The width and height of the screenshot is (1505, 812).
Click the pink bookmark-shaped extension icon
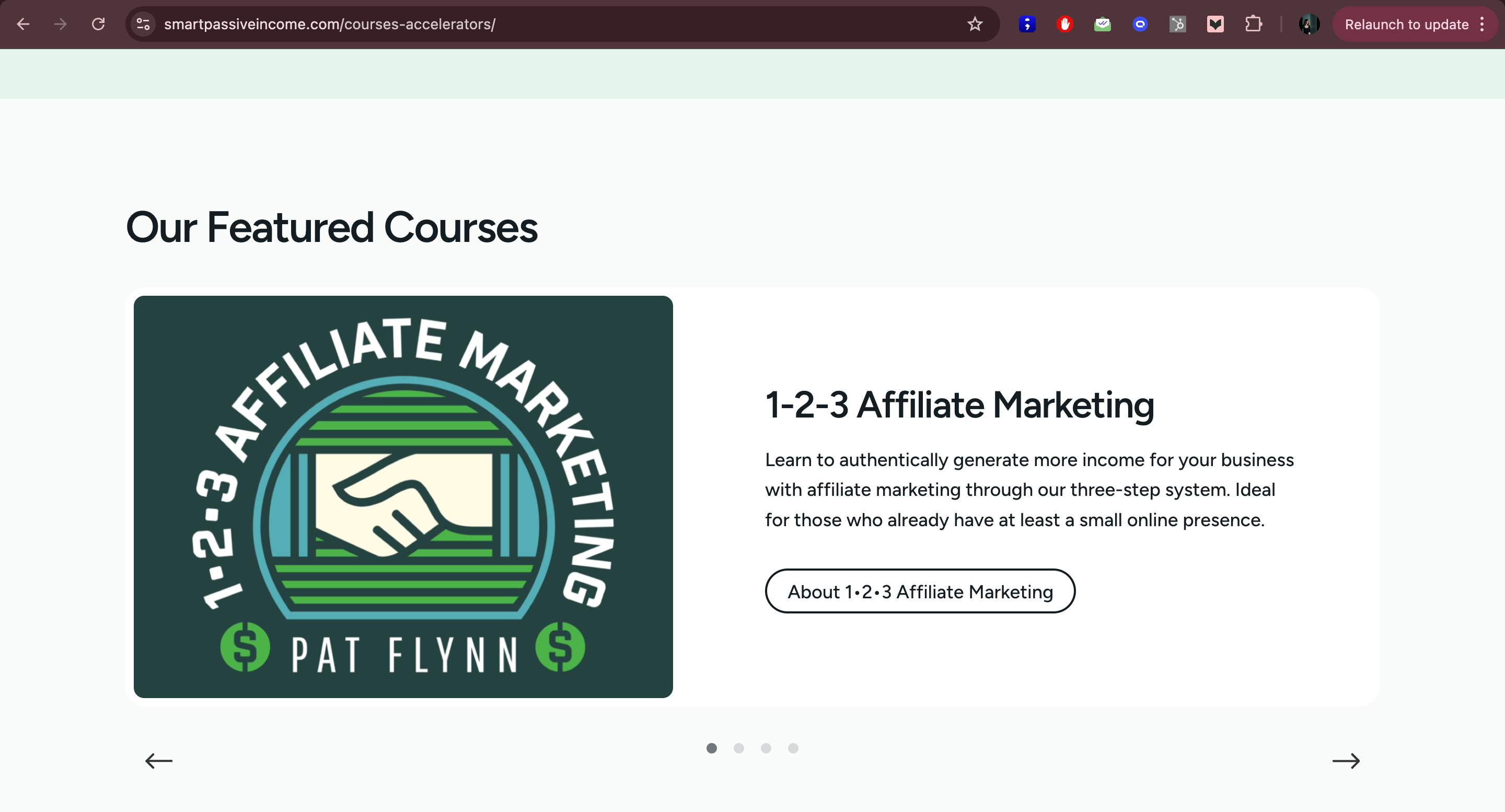1215,24
